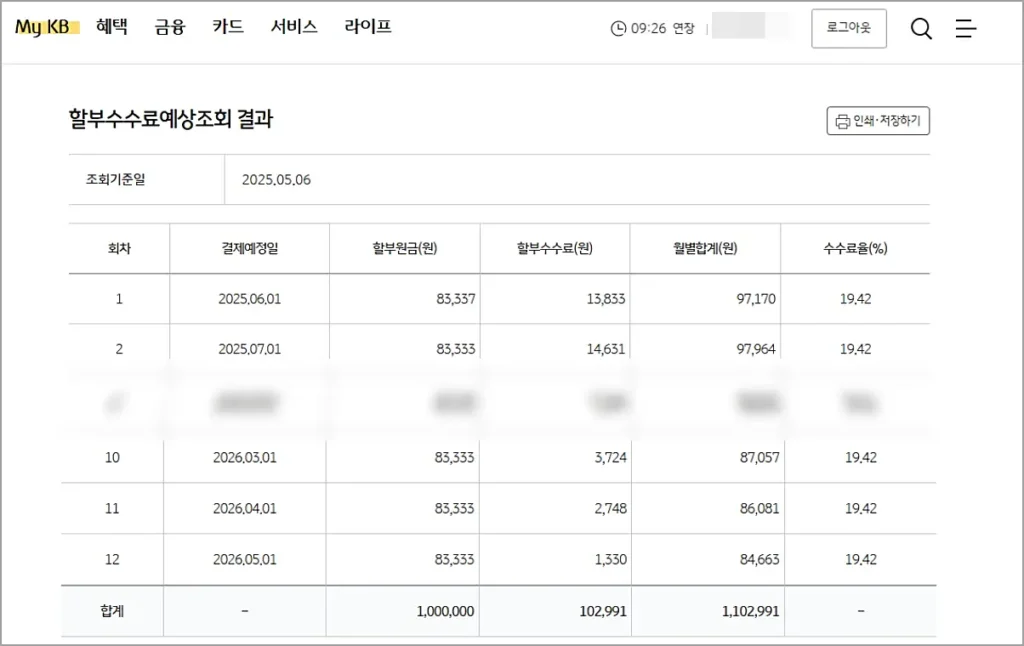Click the 할부원금(원) column header
This screenshot has height=646, width=1024.
tap(405, 248)
